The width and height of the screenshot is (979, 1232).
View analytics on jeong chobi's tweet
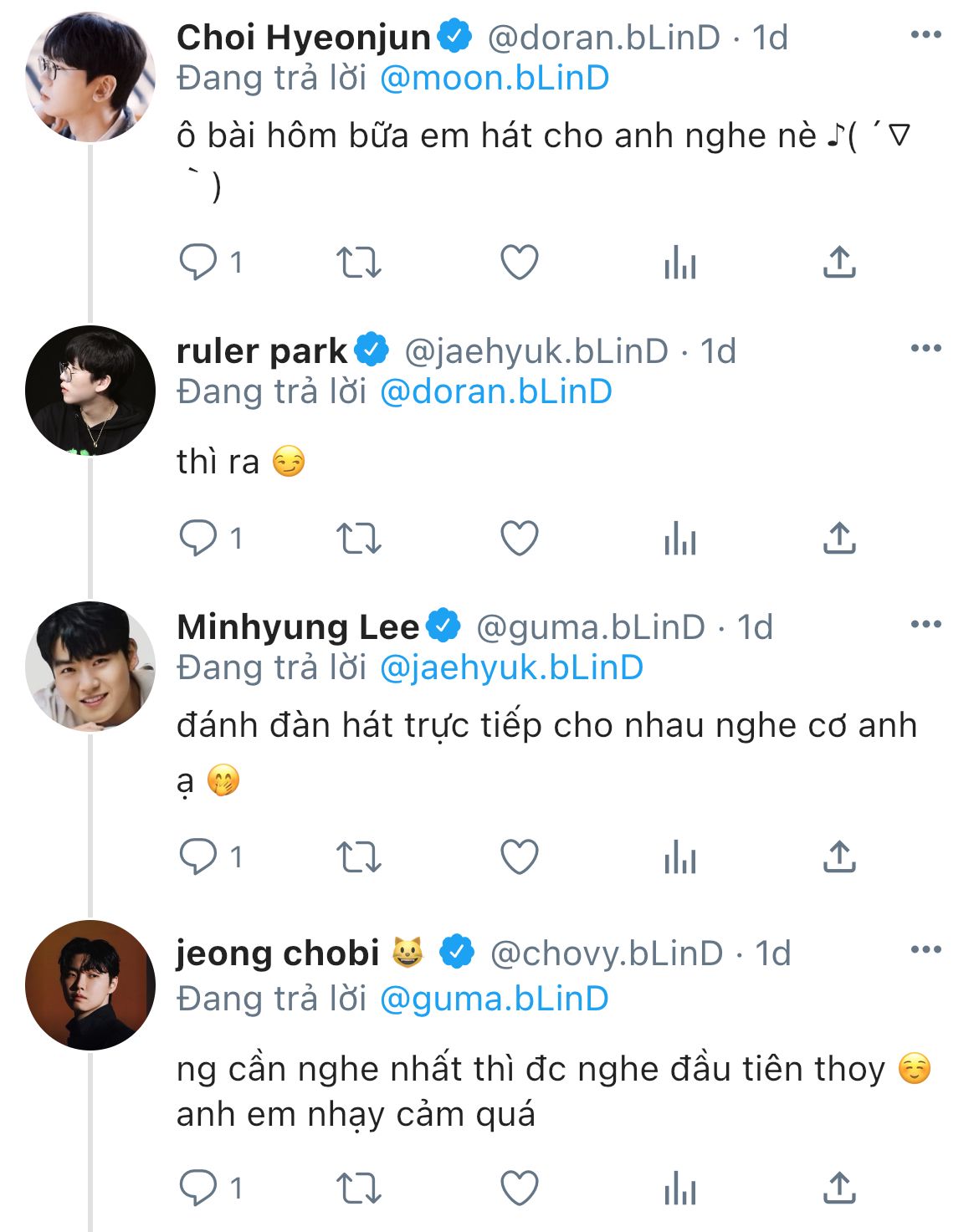tap(680, 1189)
